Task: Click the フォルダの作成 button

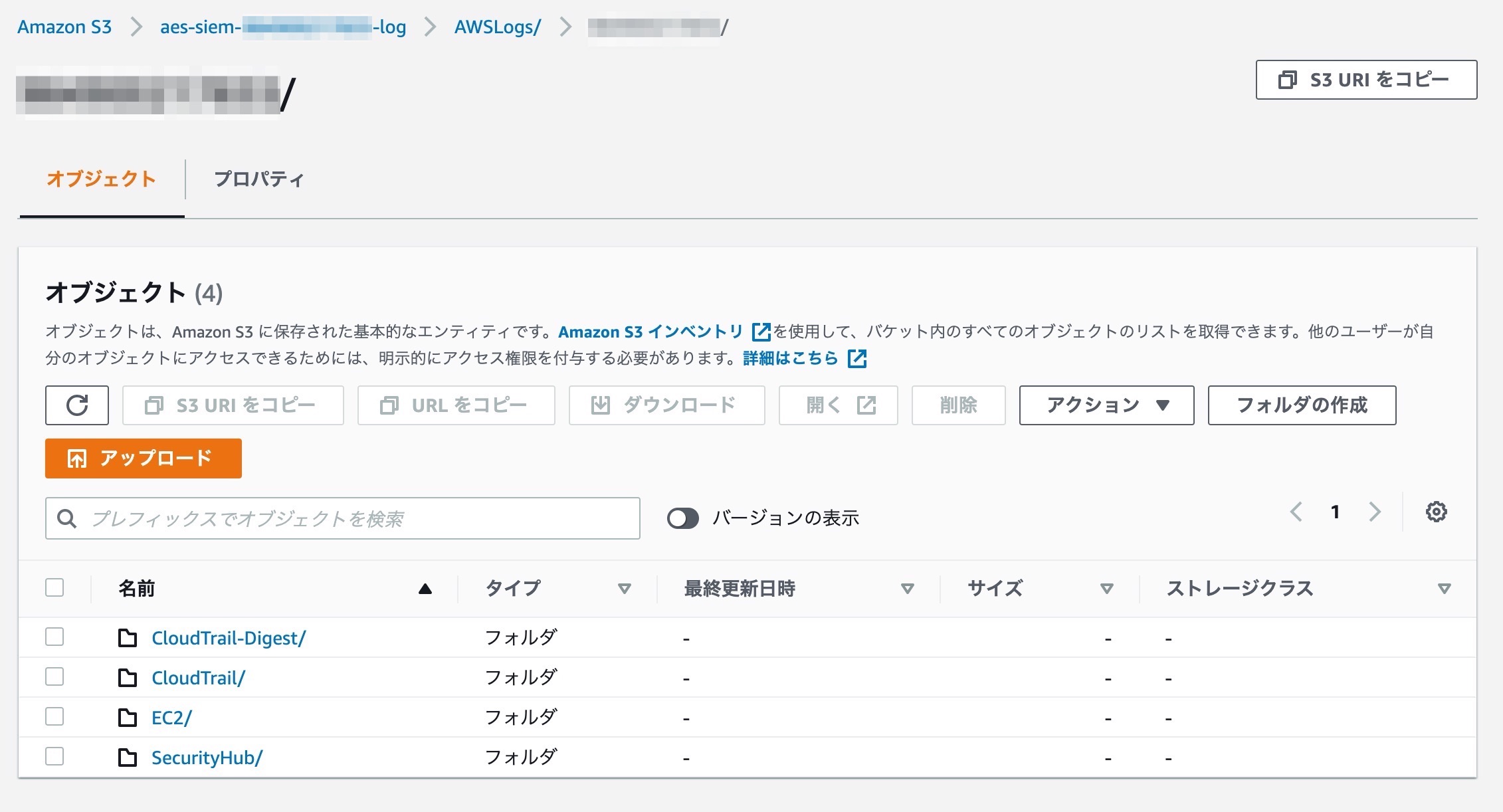Action: (x=1302, y=405)
